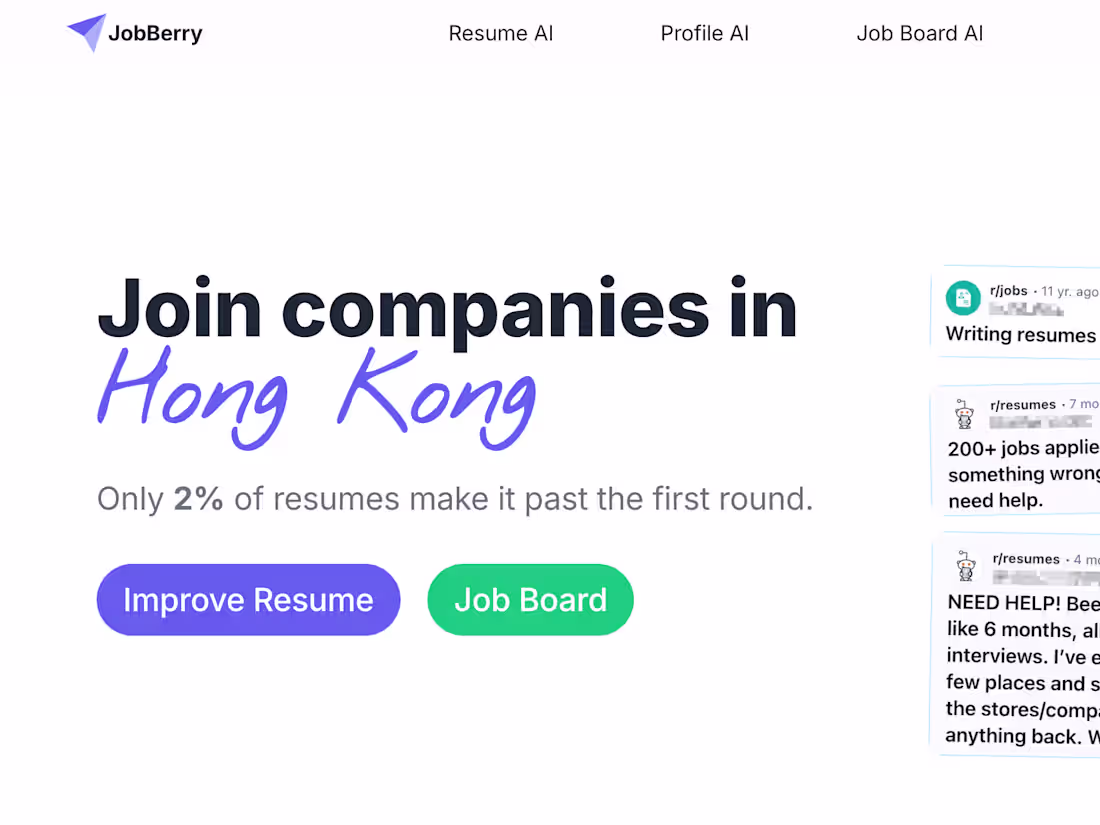Open the r/jobs subreddit link
This screenshot has height=825, width=1100.
coord(1006,291)
